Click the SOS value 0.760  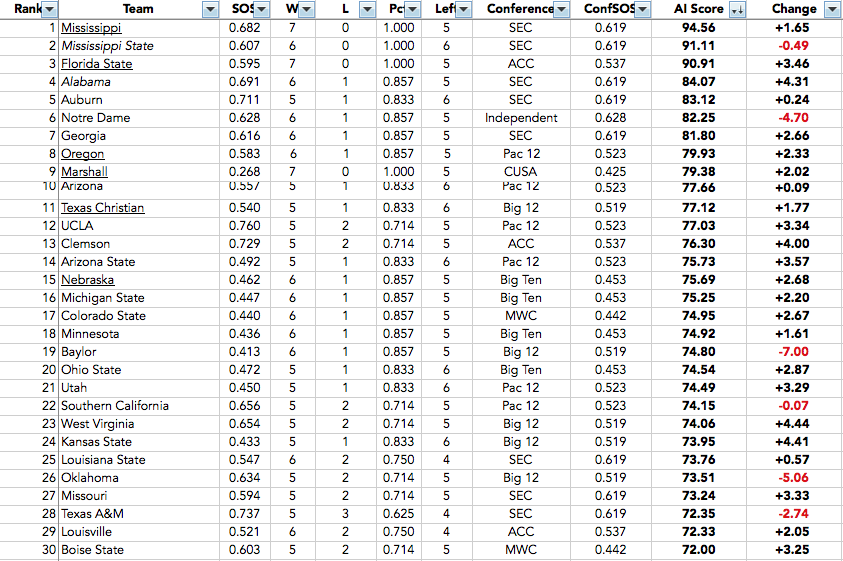(245, 226)
